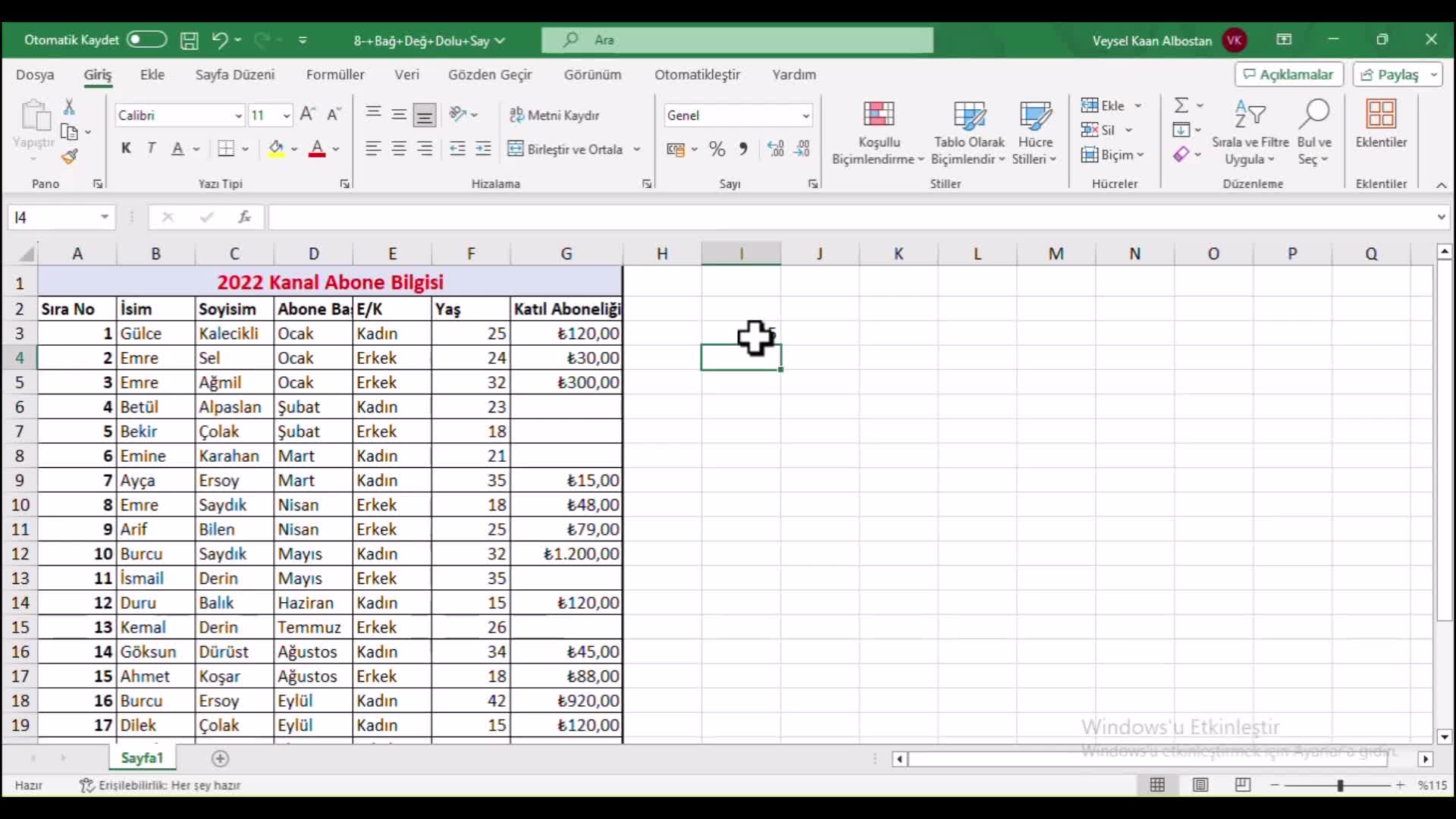Open the Dosya menu
Image resolution: width=1456 pixels, height=819 pixels.
coord(35,74)
